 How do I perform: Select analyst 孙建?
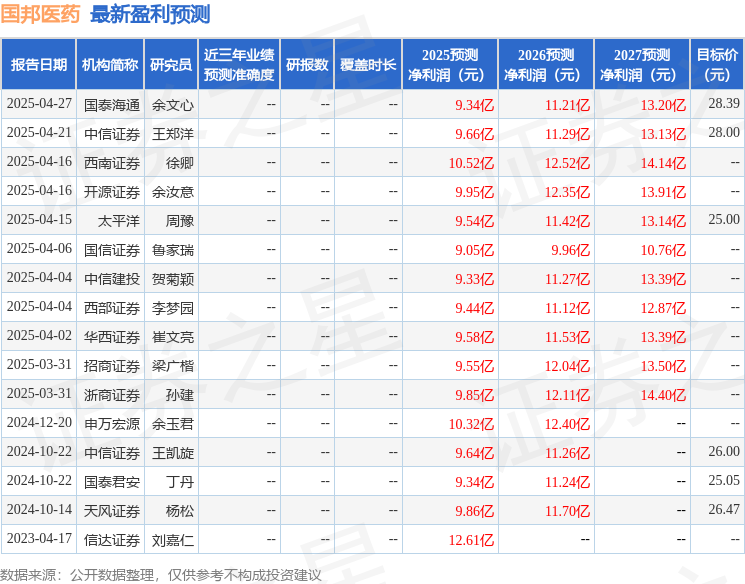pos(180,395)
